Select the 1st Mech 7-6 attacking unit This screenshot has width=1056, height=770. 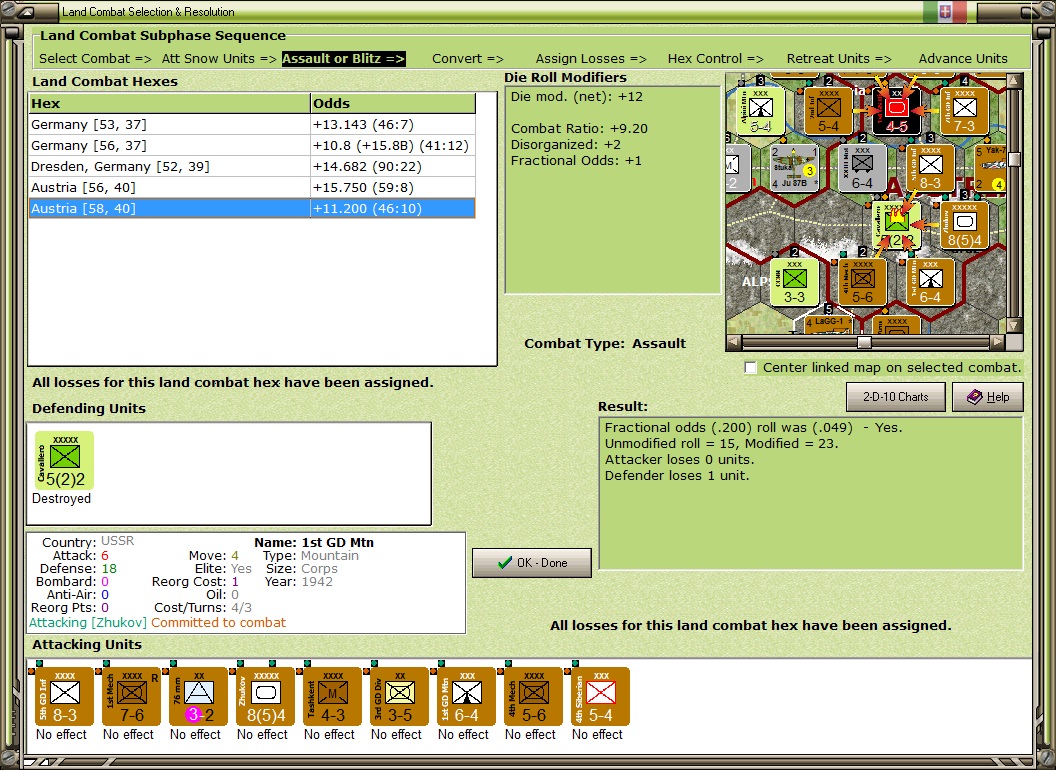[131, 697]
